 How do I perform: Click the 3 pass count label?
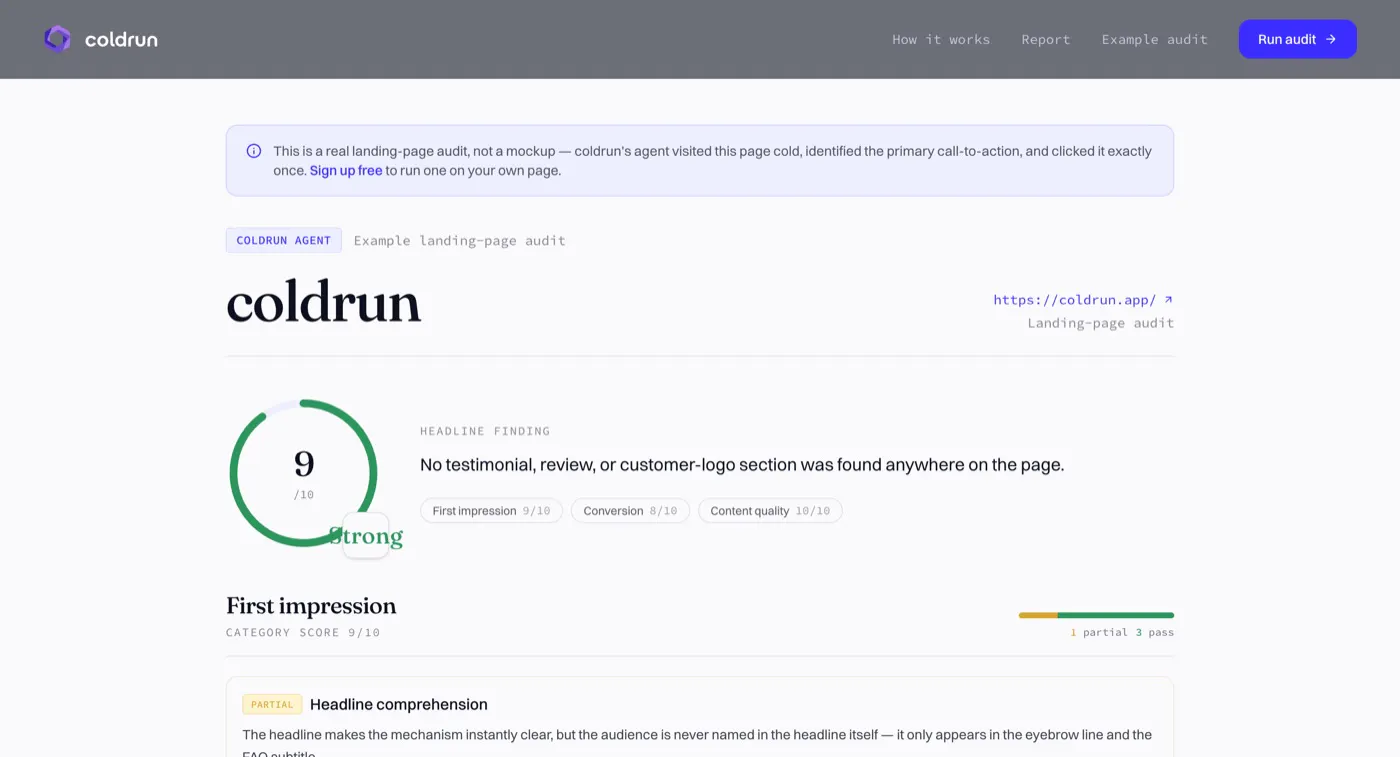pos(1155,633)
